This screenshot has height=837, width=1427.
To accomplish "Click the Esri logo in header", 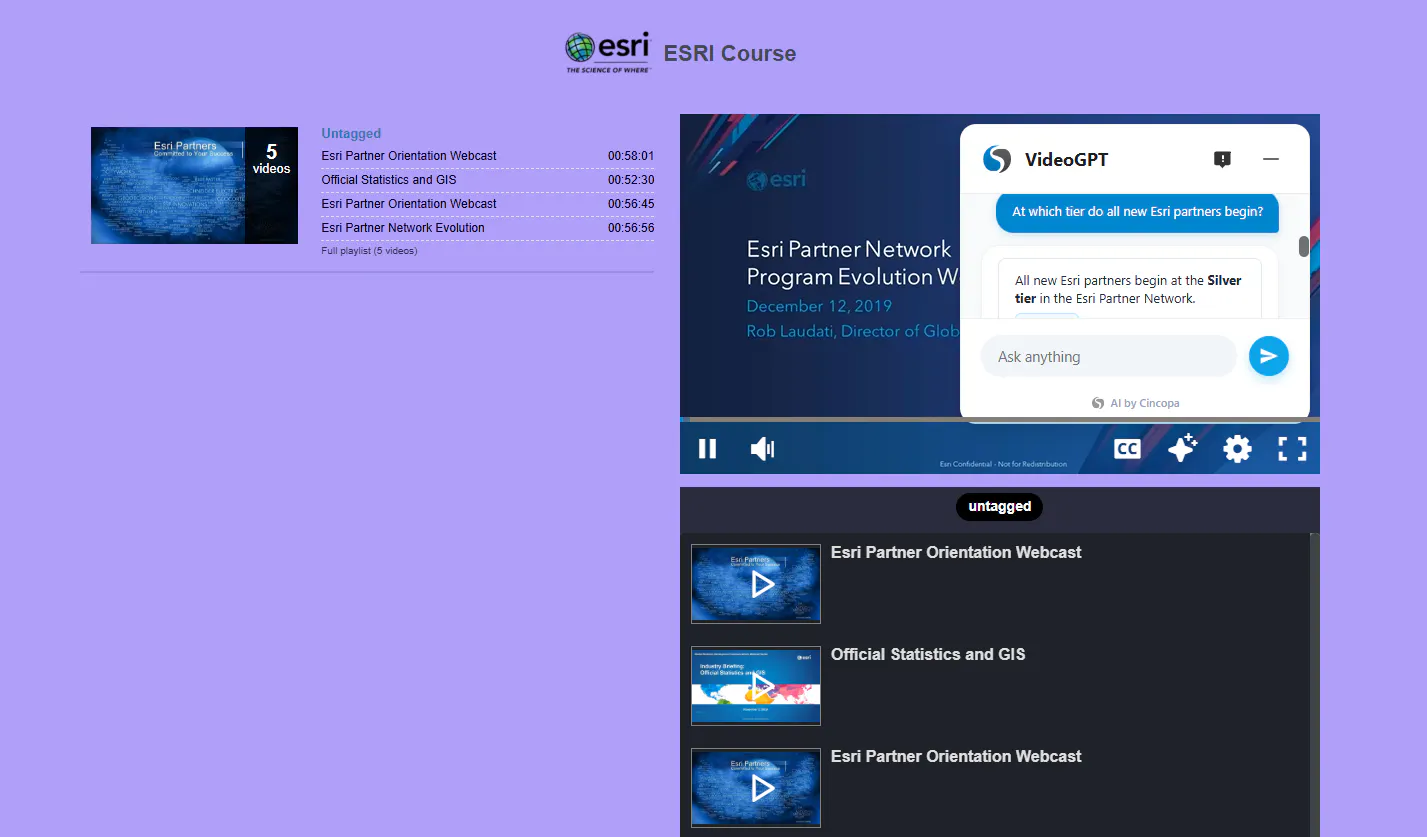I will tap(608, 53).
